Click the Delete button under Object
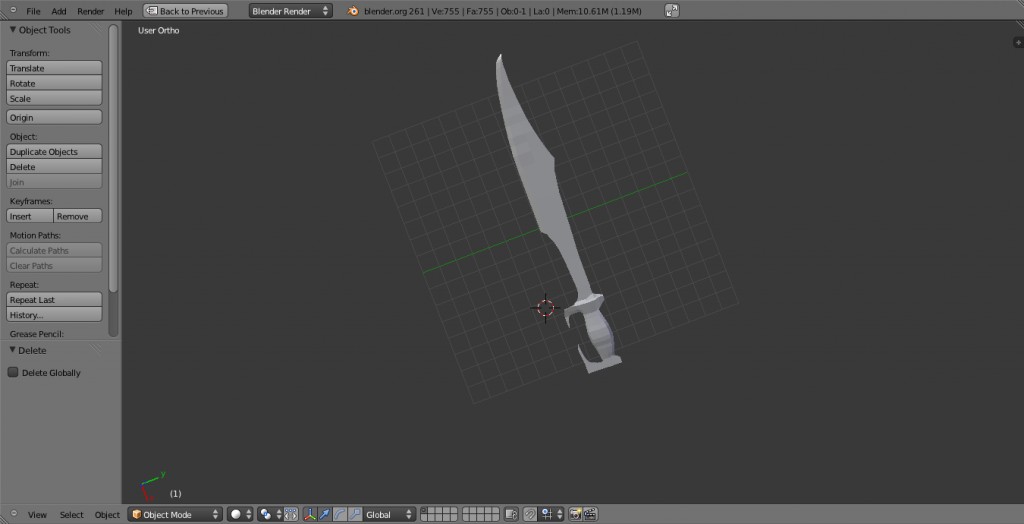 54,167
